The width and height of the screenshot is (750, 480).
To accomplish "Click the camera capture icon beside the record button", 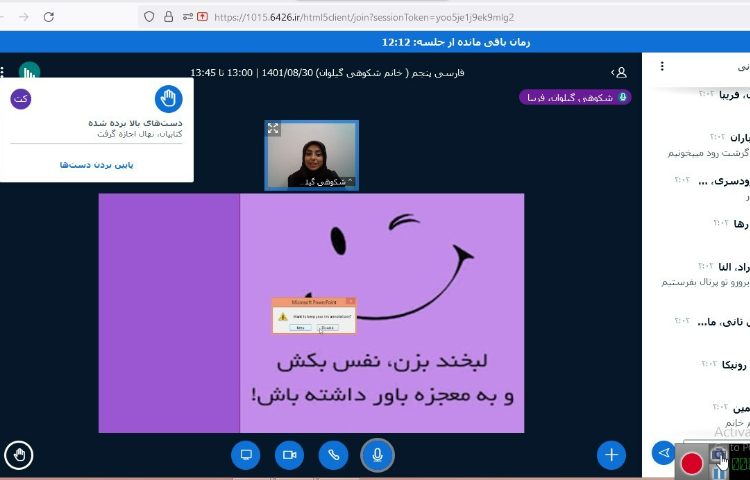I will coord(717,454).
